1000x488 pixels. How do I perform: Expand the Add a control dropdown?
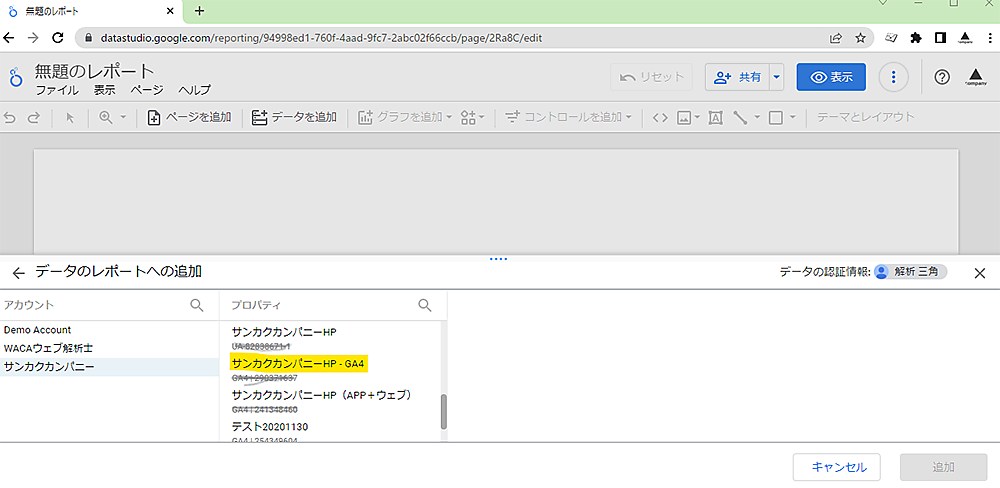(x=628, y=117)
